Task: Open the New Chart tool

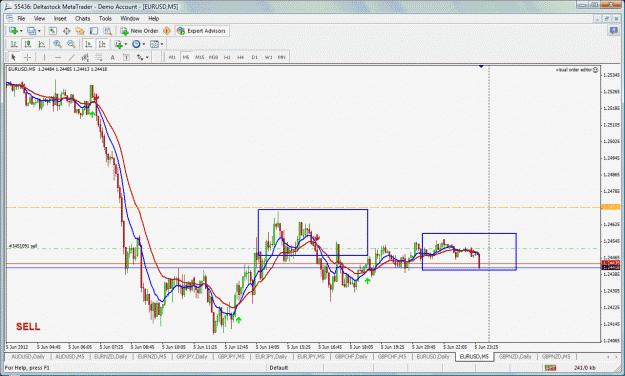Action: 13,31
